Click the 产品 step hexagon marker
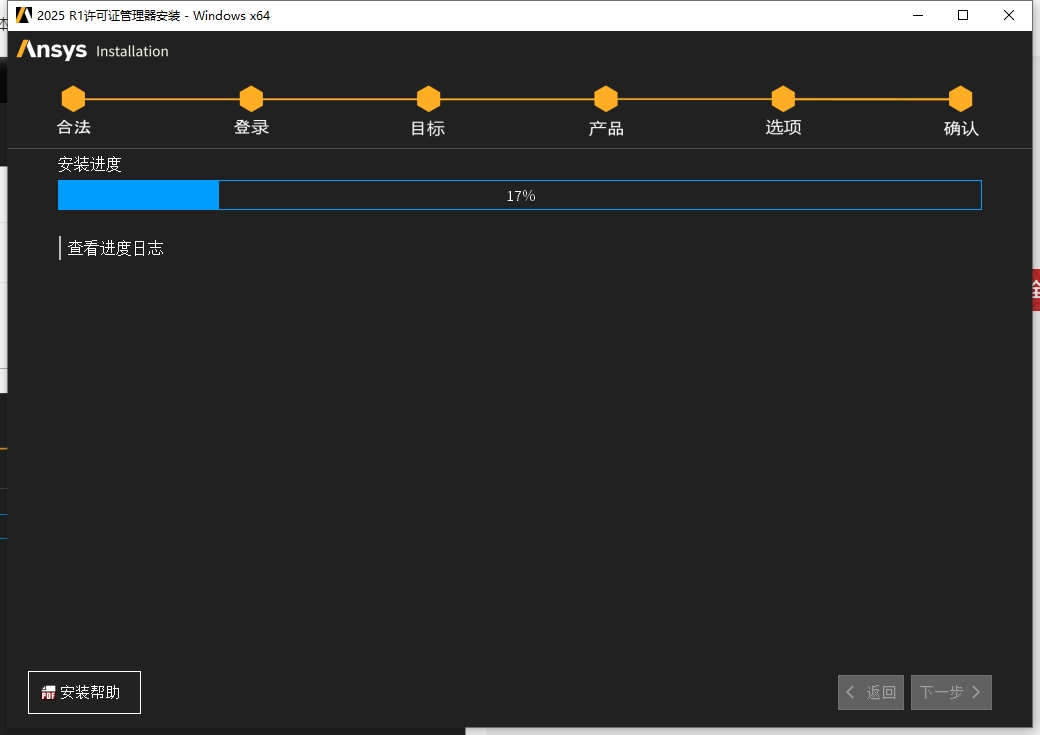 pos(606,99)
